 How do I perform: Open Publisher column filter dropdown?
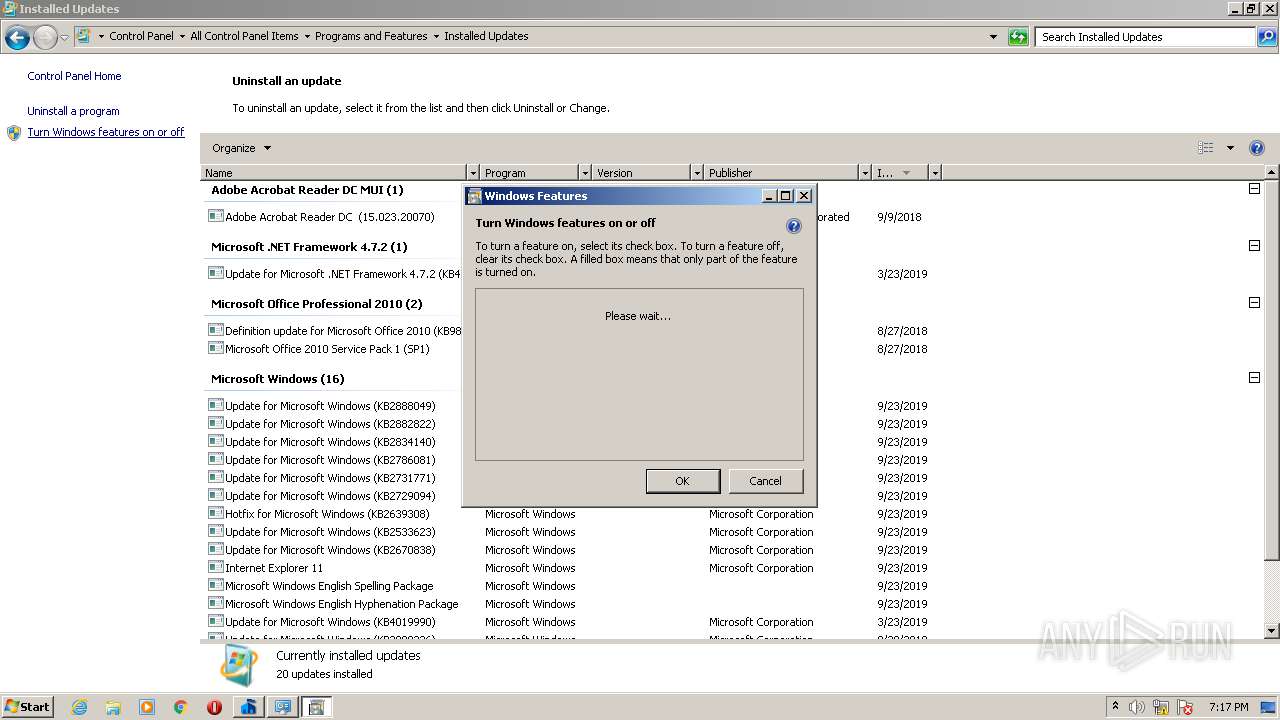click(x=865, y=173)
